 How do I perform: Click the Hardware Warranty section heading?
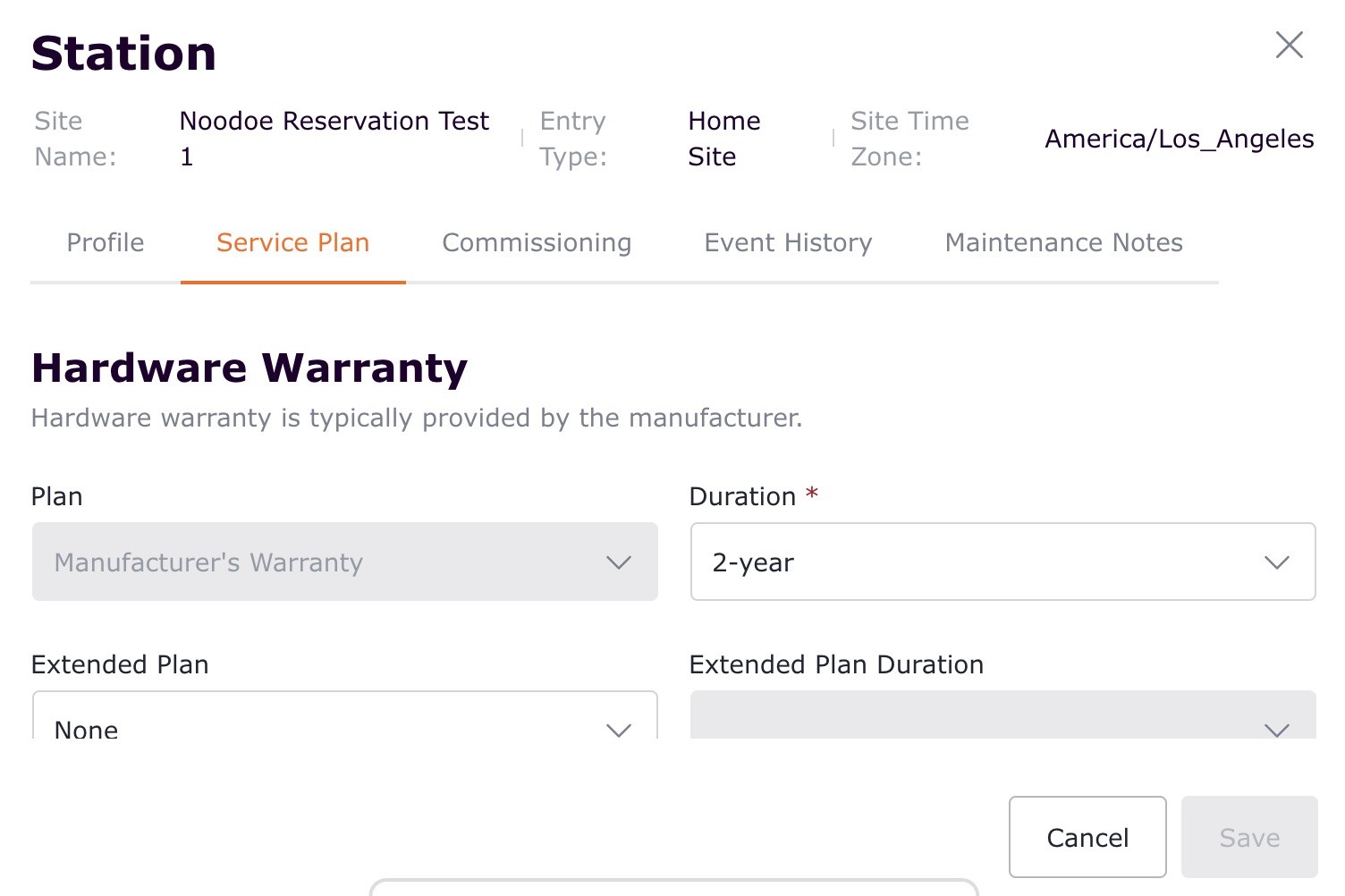click(x=250, y=368)
